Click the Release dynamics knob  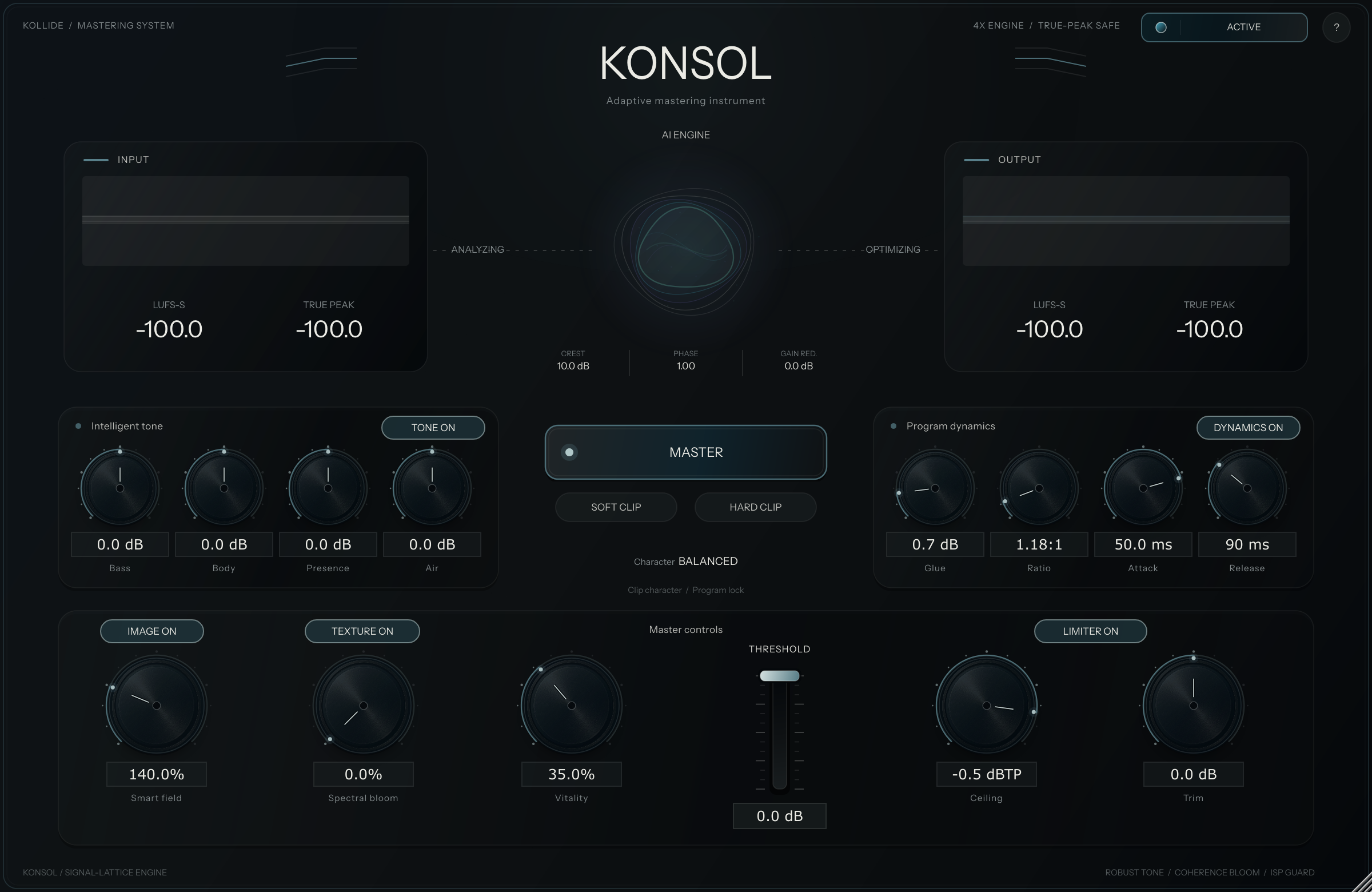(x=1247, y=488)
